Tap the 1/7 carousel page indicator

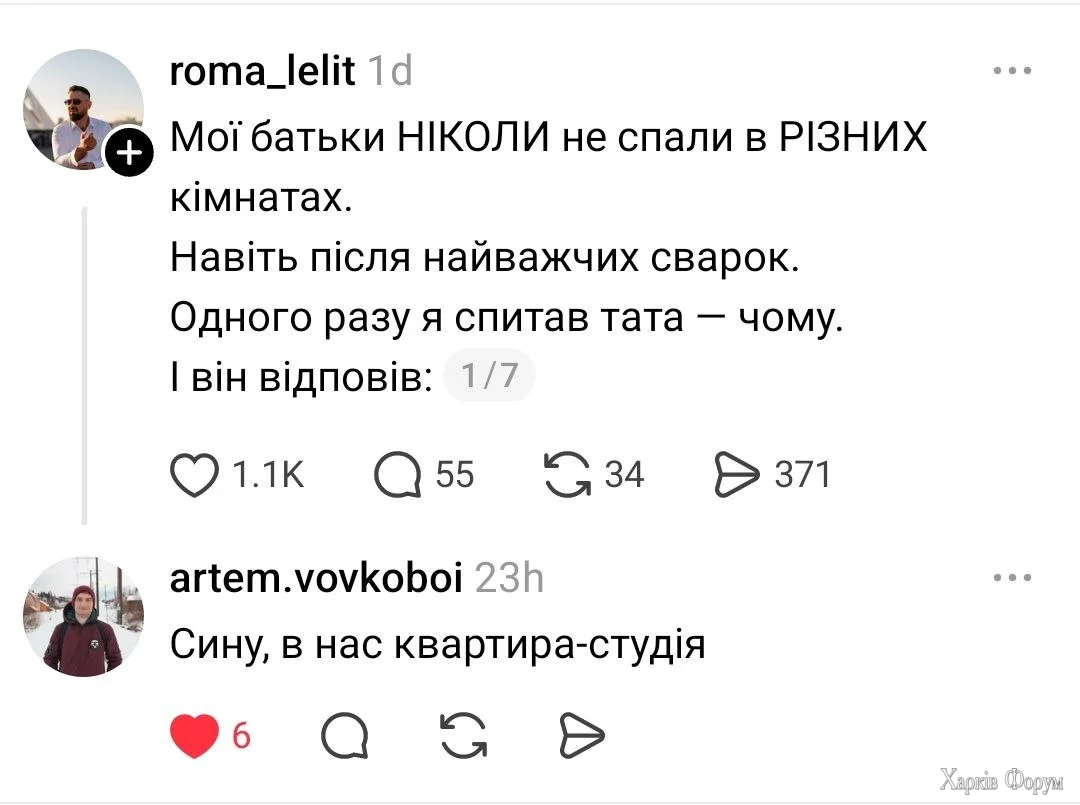[489, 374]
